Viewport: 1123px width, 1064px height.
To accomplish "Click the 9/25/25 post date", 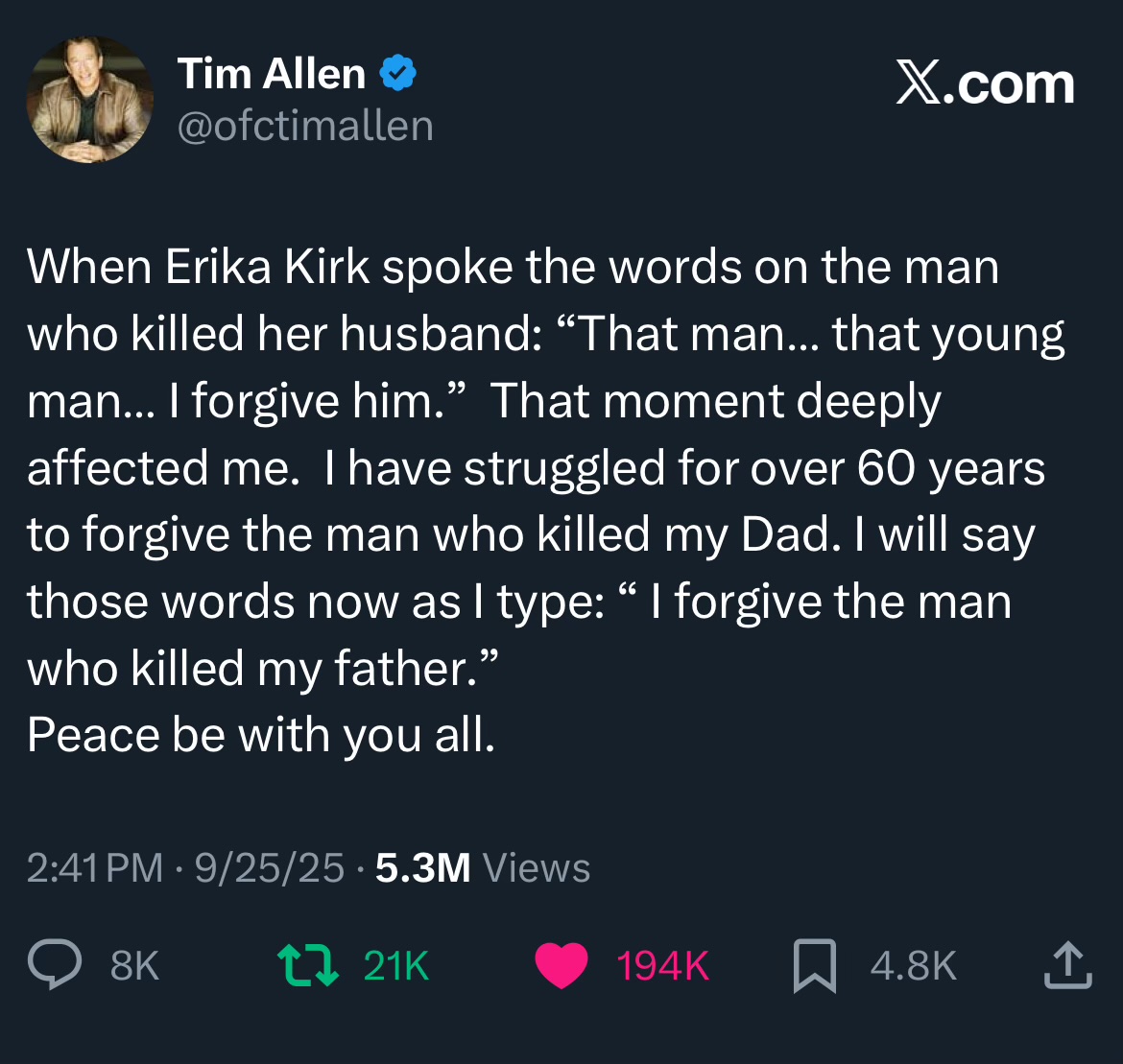I will click(269, 867).
